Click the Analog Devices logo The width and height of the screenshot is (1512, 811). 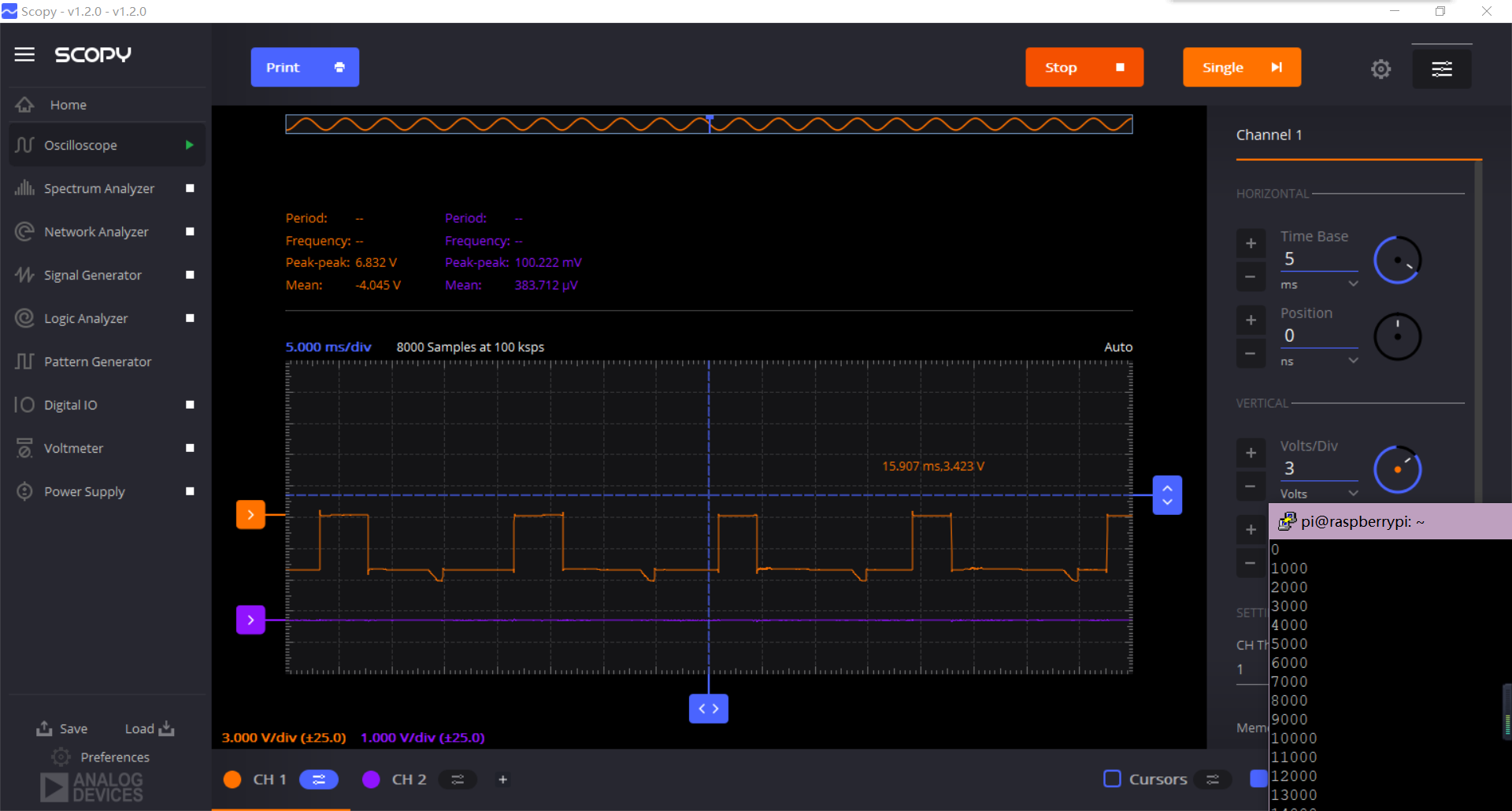92,786
